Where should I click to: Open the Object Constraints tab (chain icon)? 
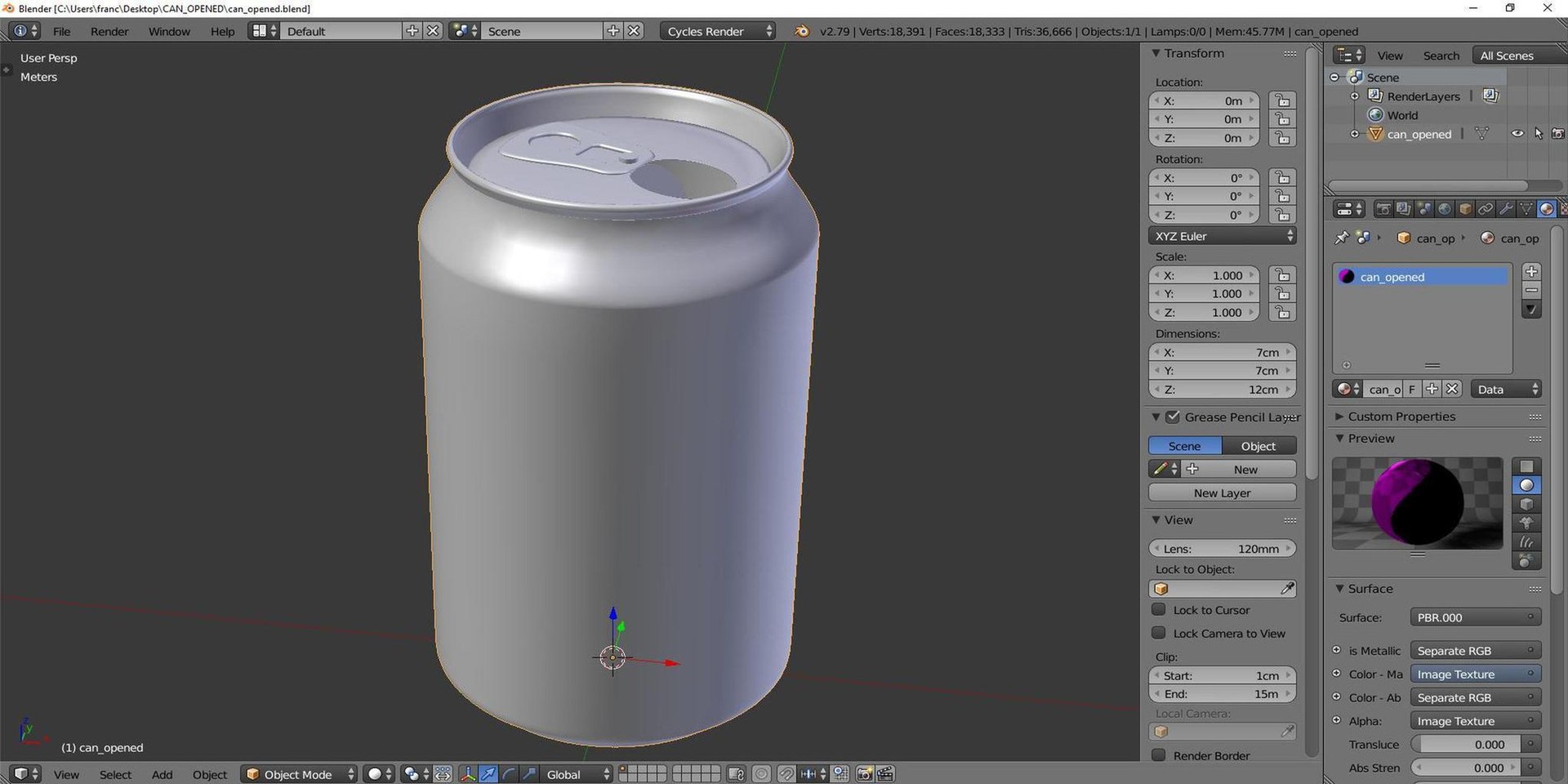click(1486, 209)
